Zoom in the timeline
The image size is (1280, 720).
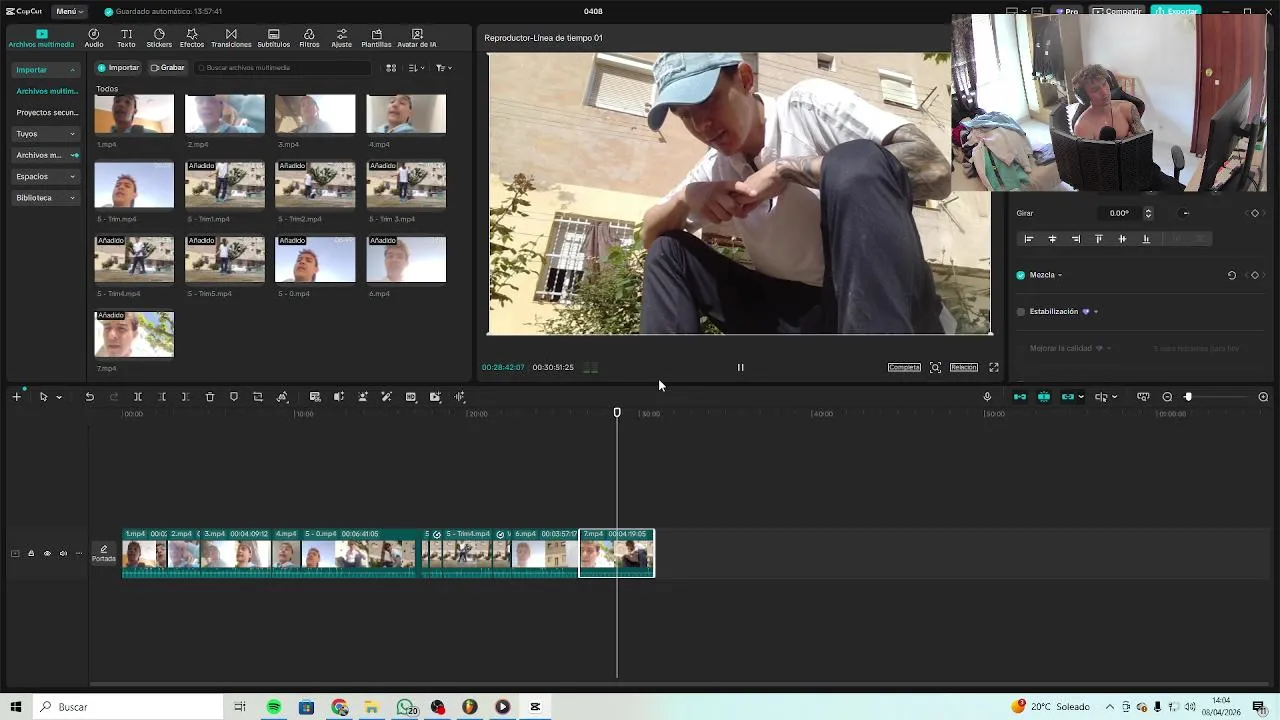pyautogui.click(x=1263, y=397)
